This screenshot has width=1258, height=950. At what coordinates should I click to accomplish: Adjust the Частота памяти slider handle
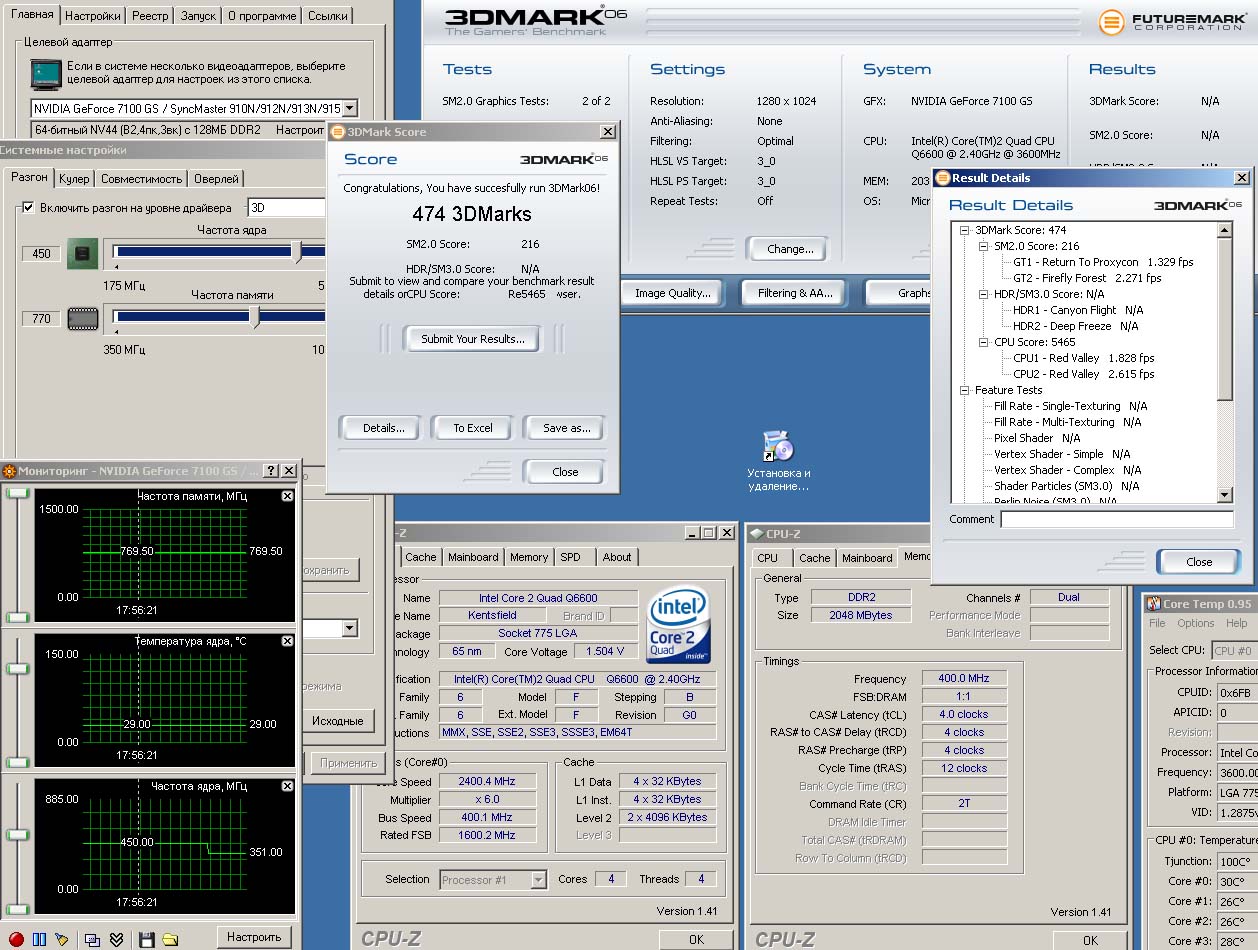coord(256,317)
